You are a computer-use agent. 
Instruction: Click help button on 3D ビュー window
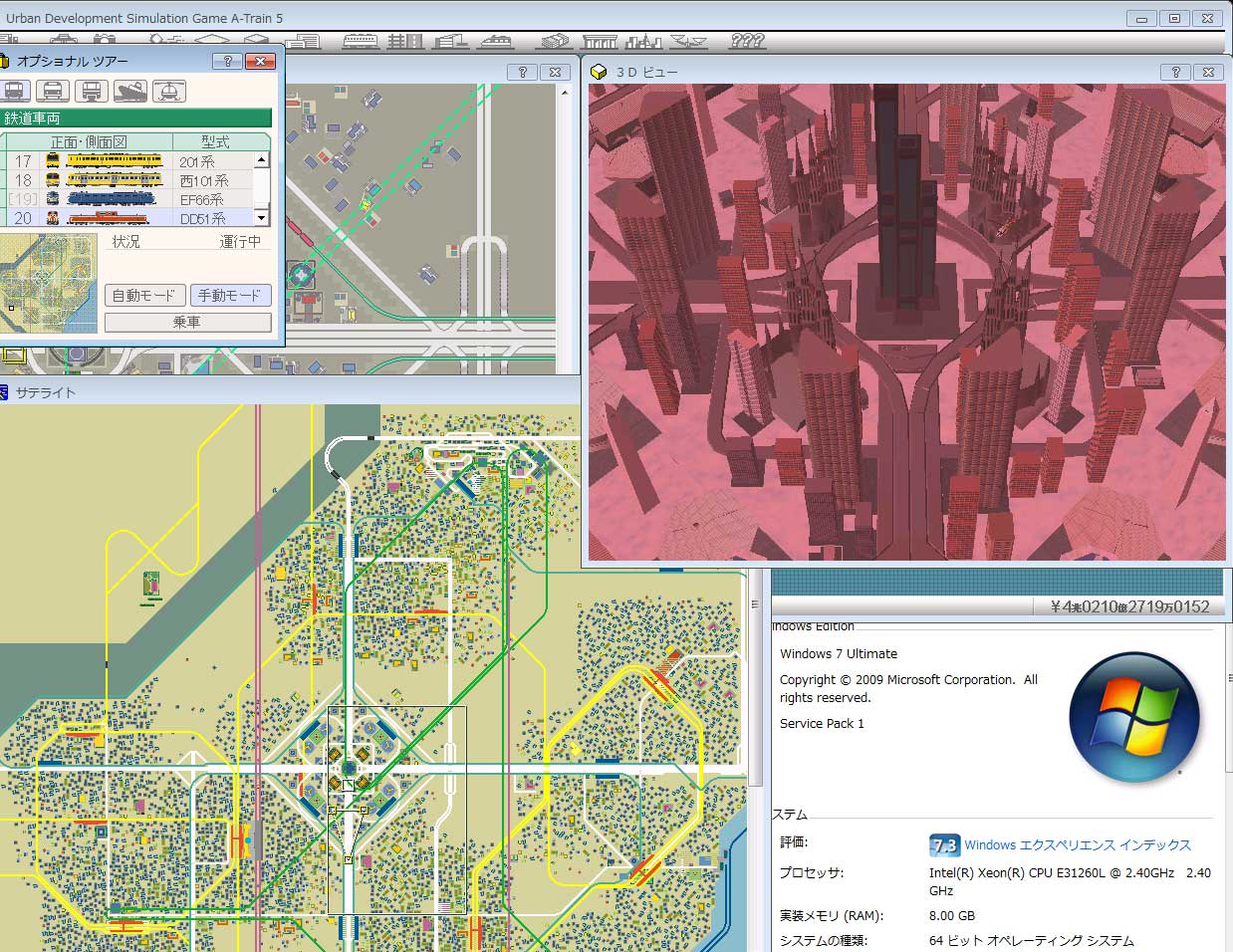tap(1175, 72)
